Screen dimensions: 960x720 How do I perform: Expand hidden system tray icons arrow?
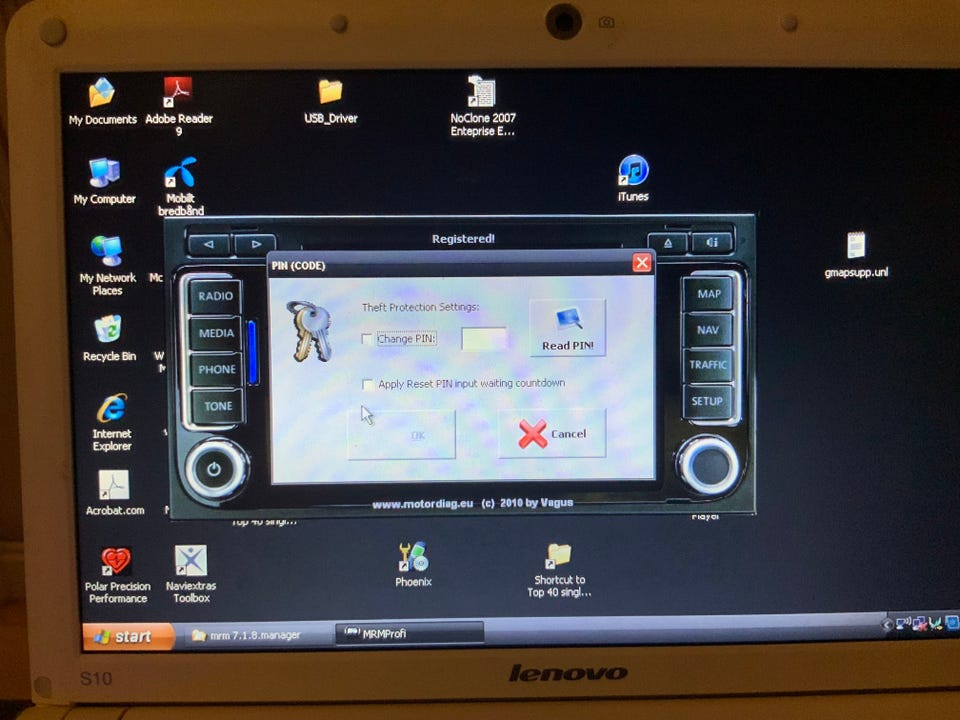tap(887, 624)
